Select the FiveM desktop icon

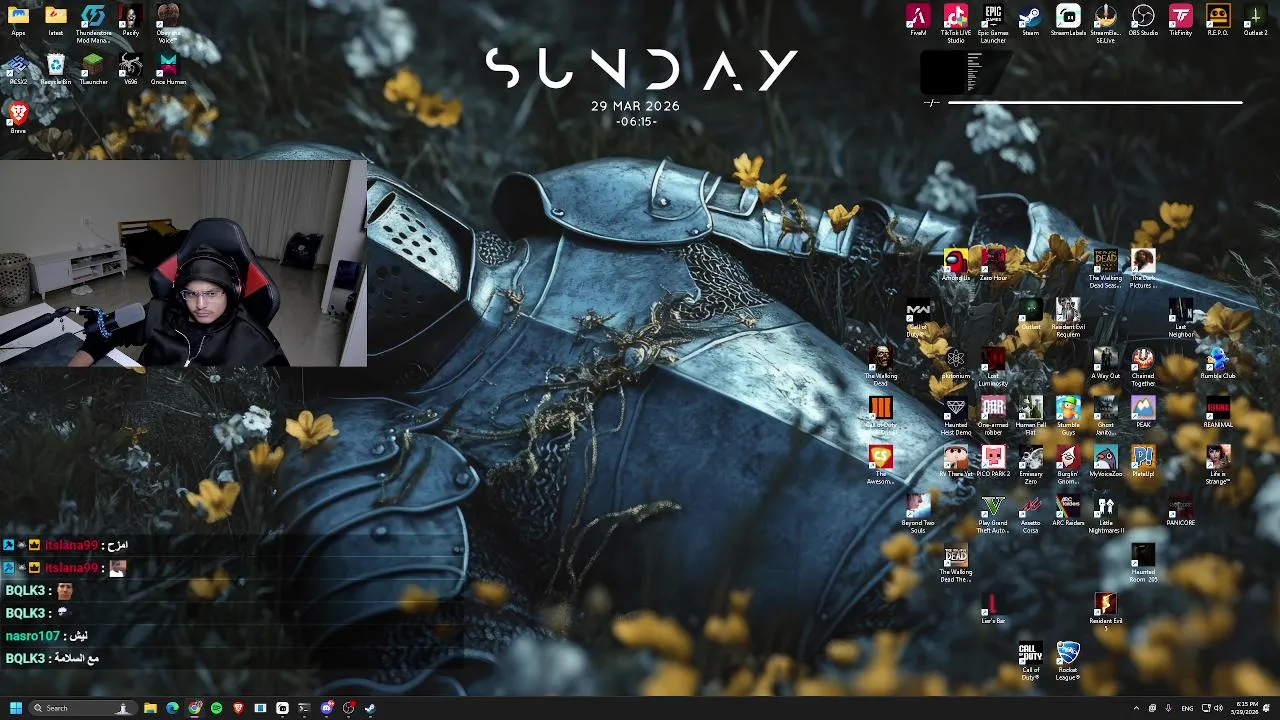click(918, 21)
